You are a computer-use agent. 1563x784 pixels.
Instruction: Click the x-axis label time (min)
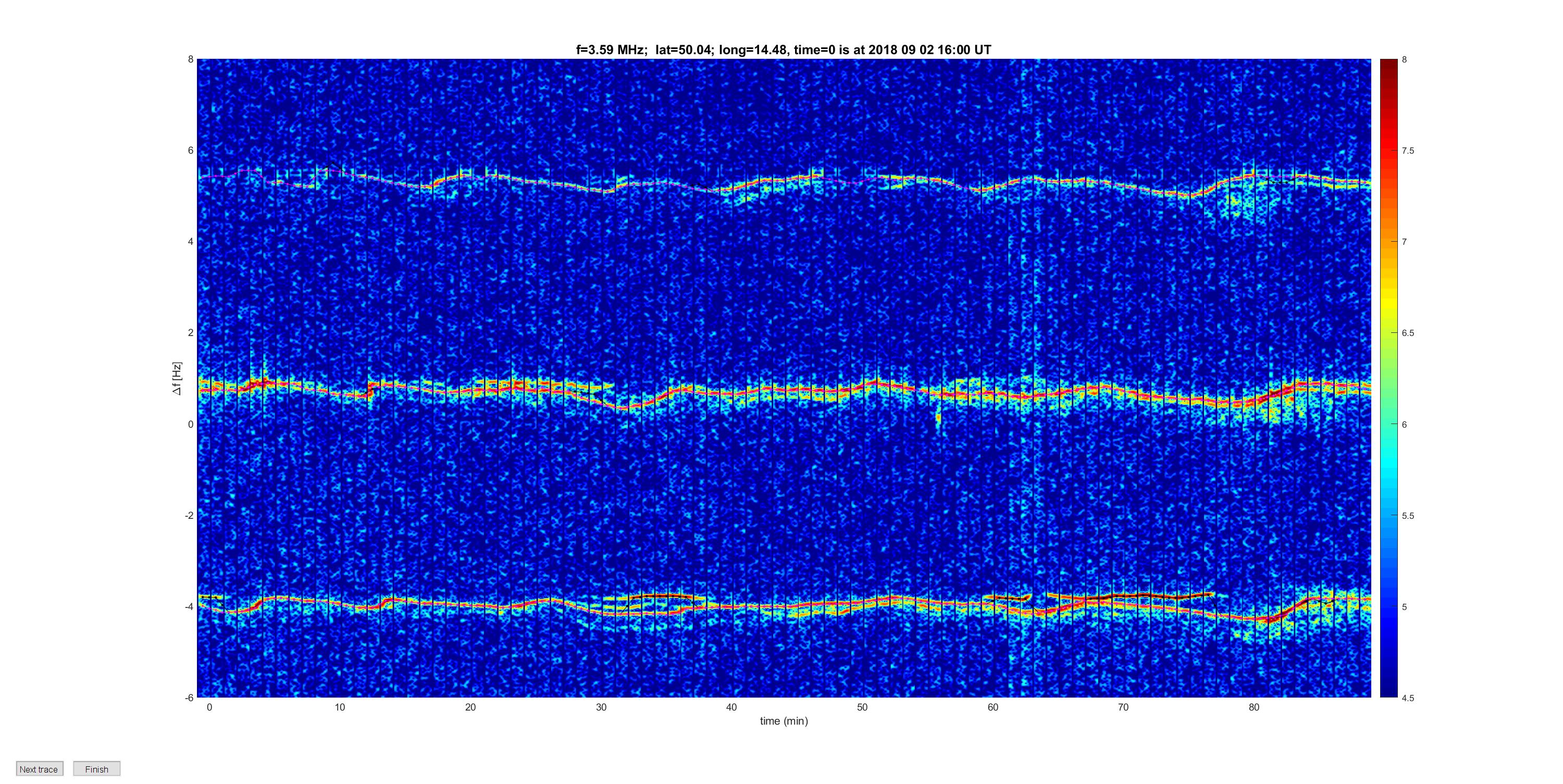tap(783, 721)
